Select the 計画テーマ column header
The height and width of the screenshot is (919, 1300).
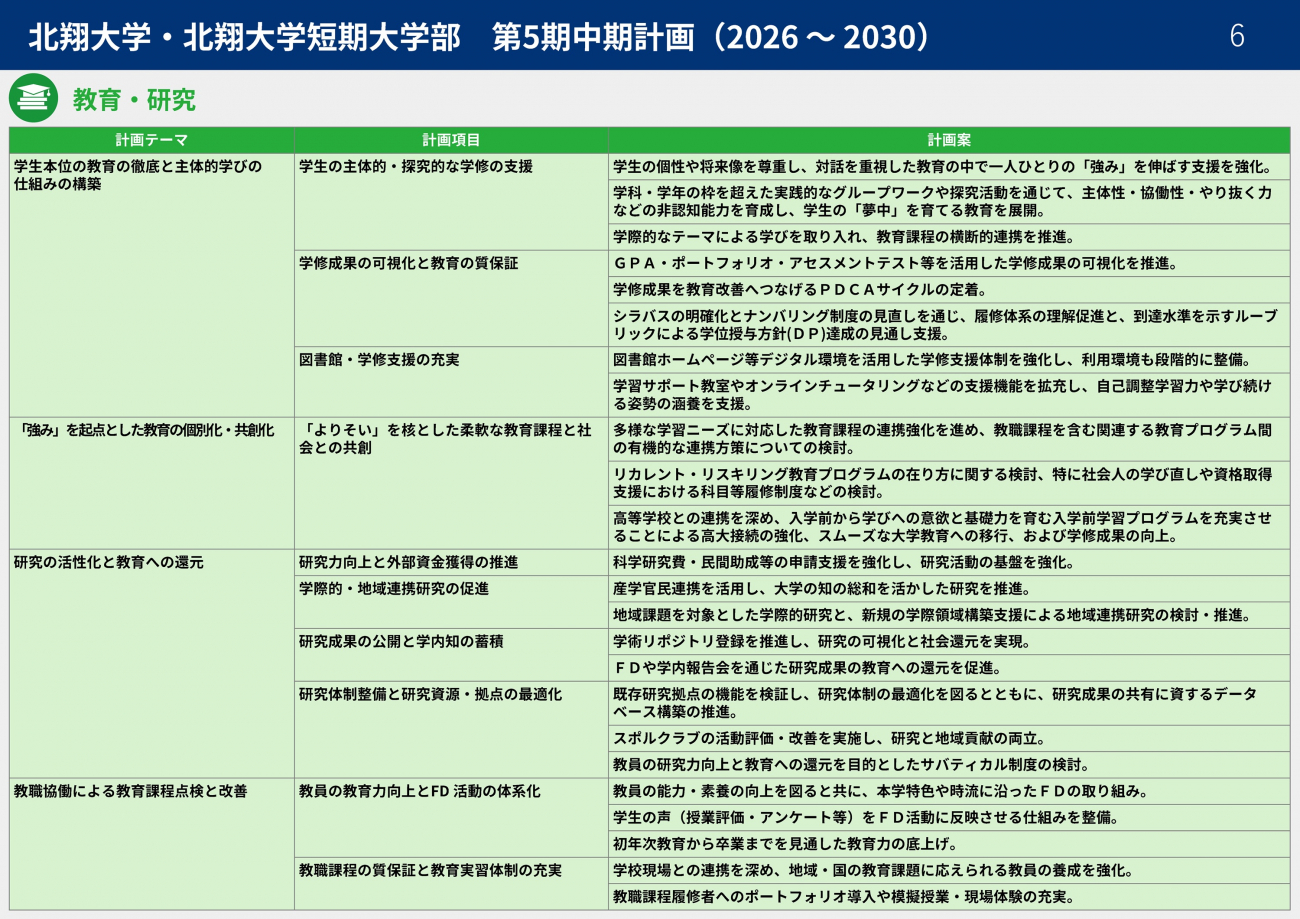click(x=151, y=140)
